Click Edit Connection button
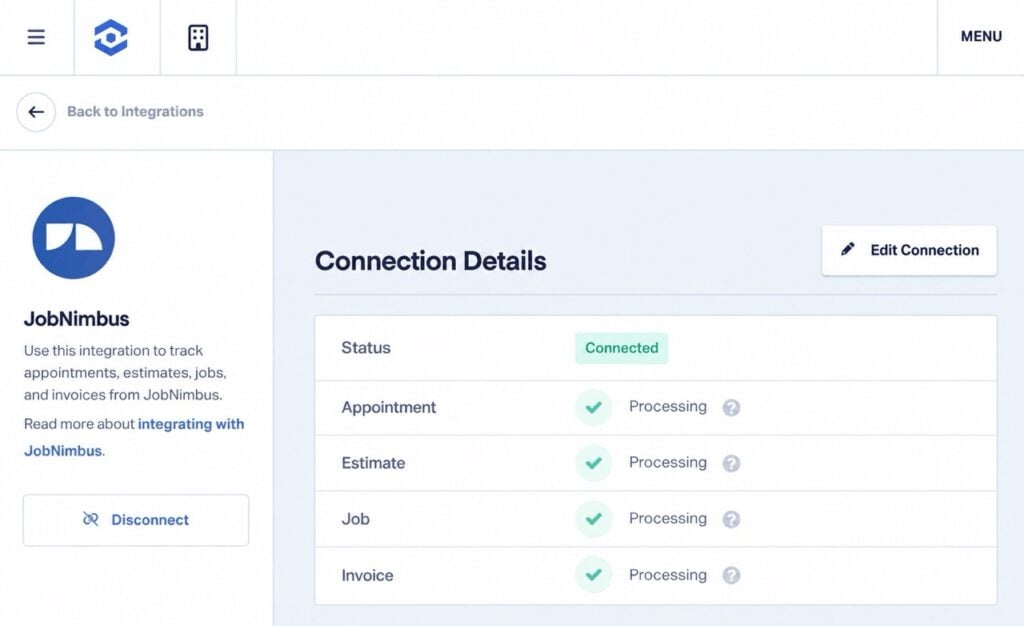 click(x=909, y=250)
